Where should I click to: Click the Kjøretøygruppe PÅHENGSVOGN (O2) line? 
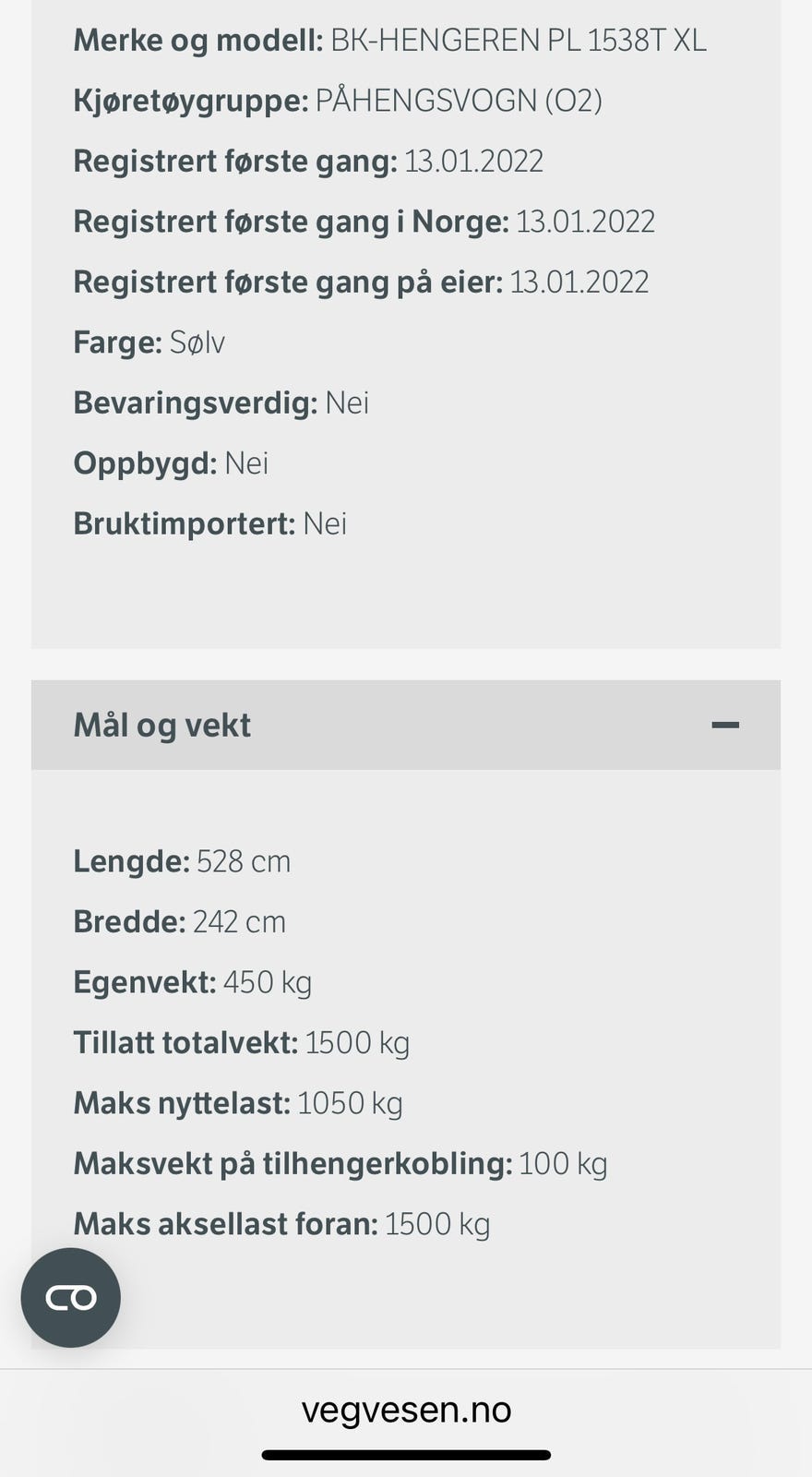coord(338,101)
